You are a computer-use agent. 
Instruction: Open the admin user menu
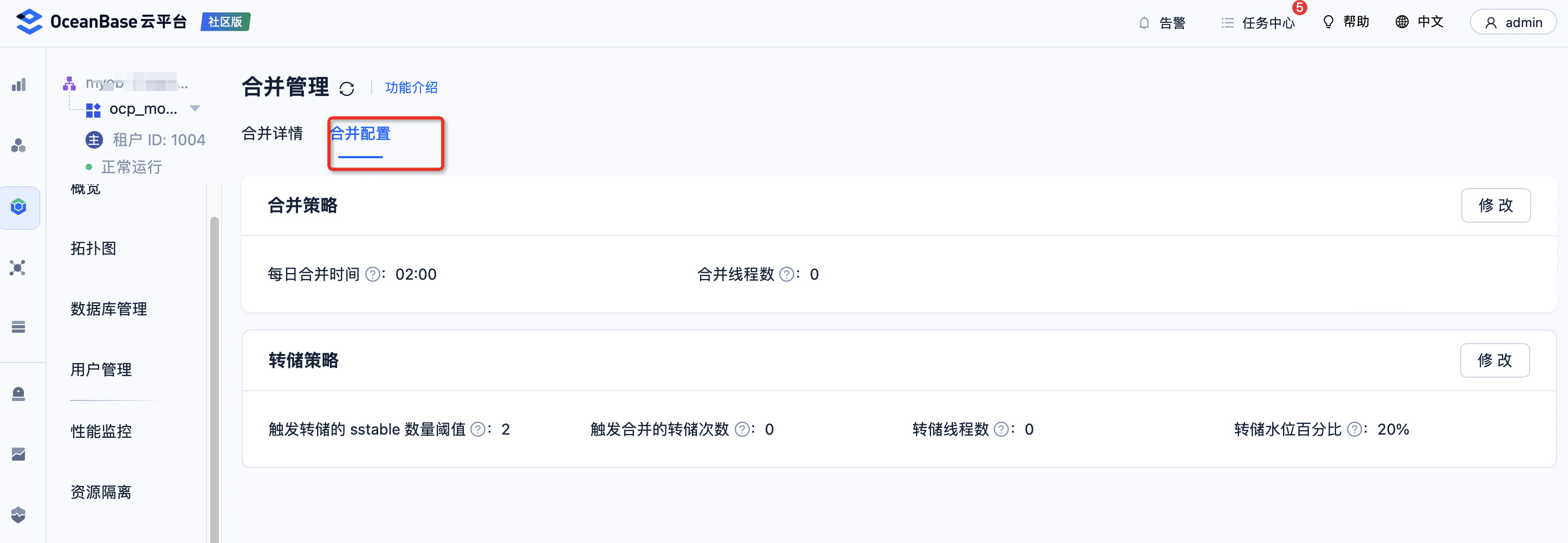point(1513,23)
